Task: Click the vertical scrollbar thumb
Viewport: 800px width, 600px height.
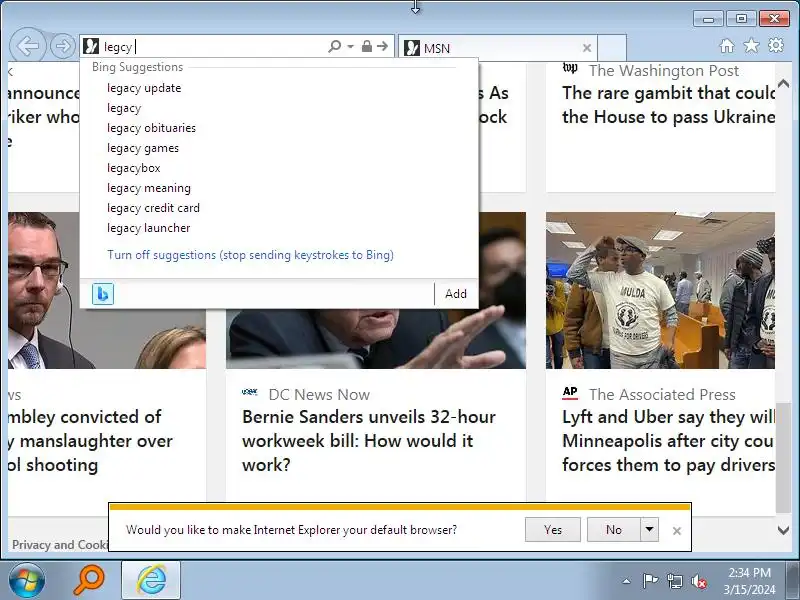Action: (784, 456)
